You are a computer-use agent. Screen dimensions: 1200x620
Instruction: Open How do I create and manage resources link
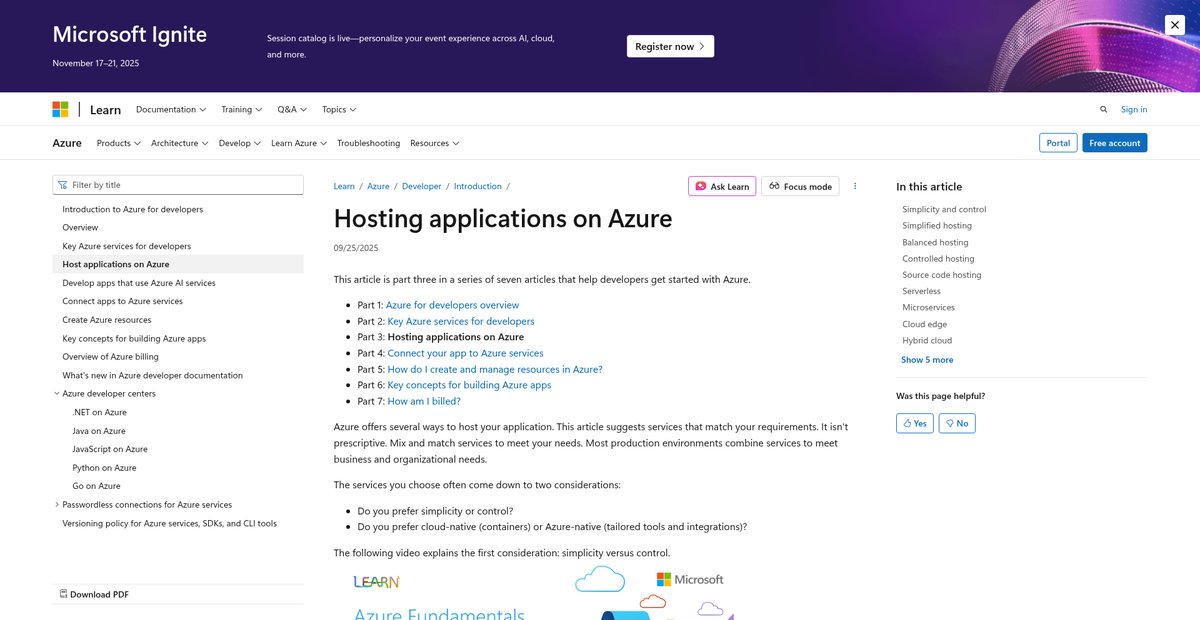coord(495,369)
